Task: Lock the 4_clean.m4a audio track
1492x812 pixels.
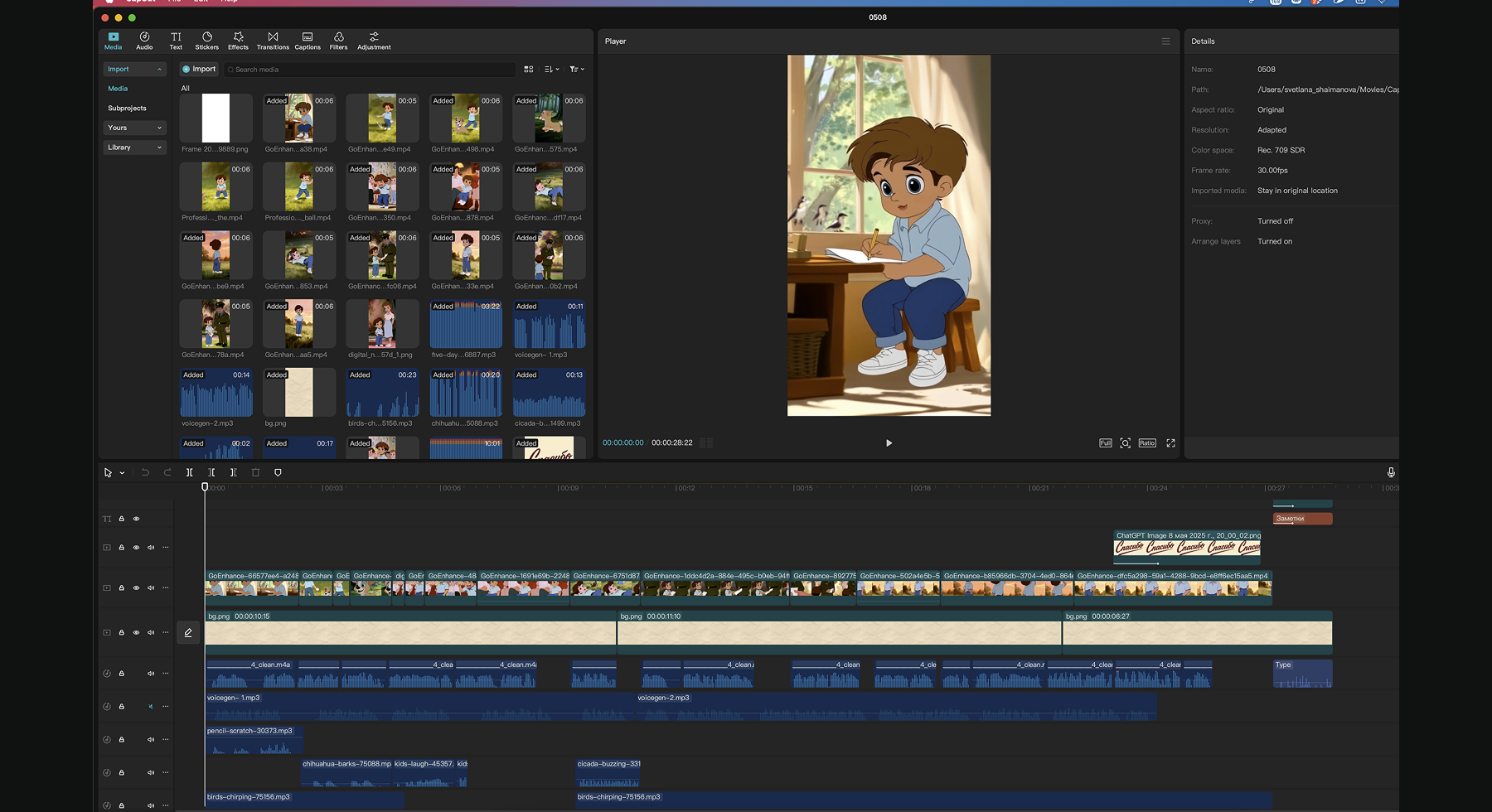Action: coord(121,673)
